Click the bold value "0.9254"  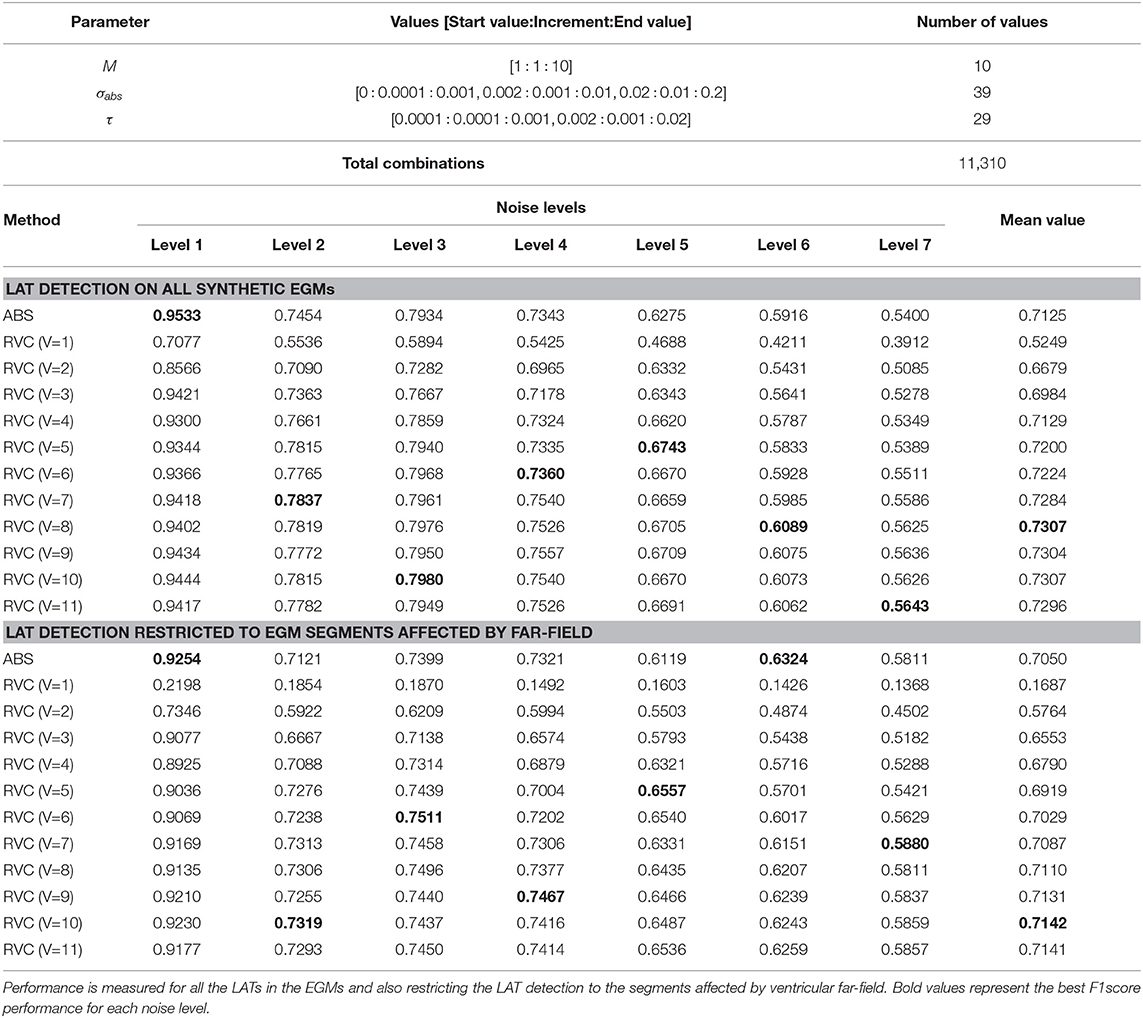pyautogui.click(x=176, y=659)
